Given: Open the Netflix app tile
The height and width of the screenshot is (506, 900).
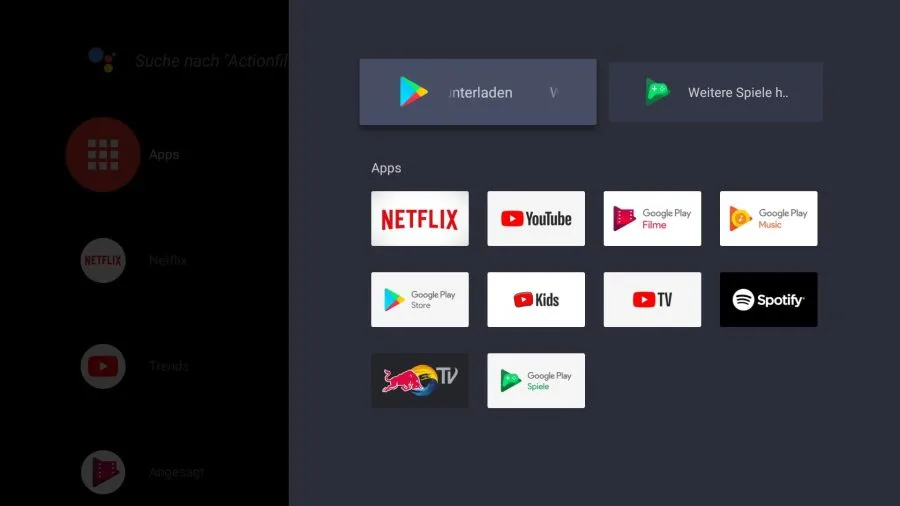Looking at the screenshot, I should [420, 219].
